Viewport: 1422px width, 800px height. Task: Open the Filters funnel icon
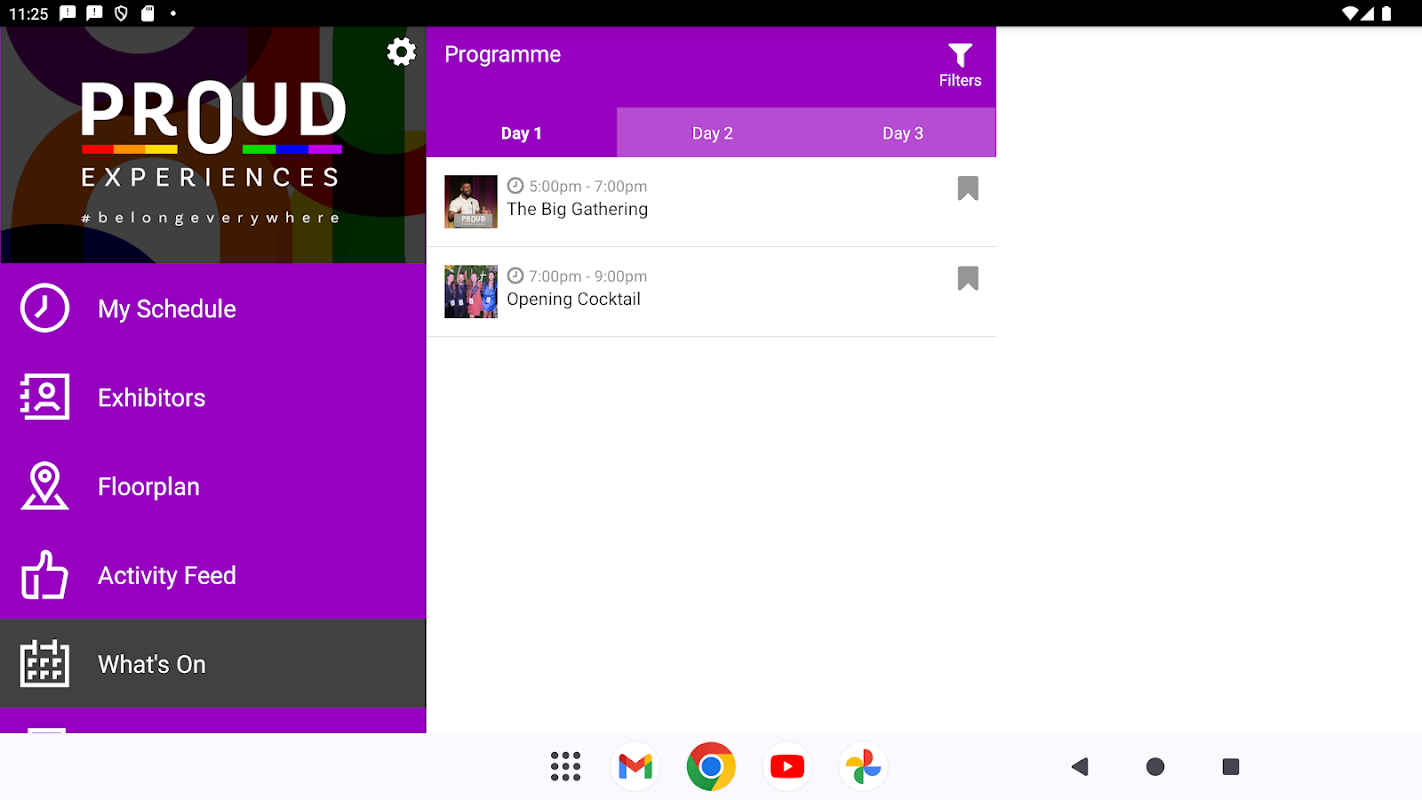tap(960, 56)
